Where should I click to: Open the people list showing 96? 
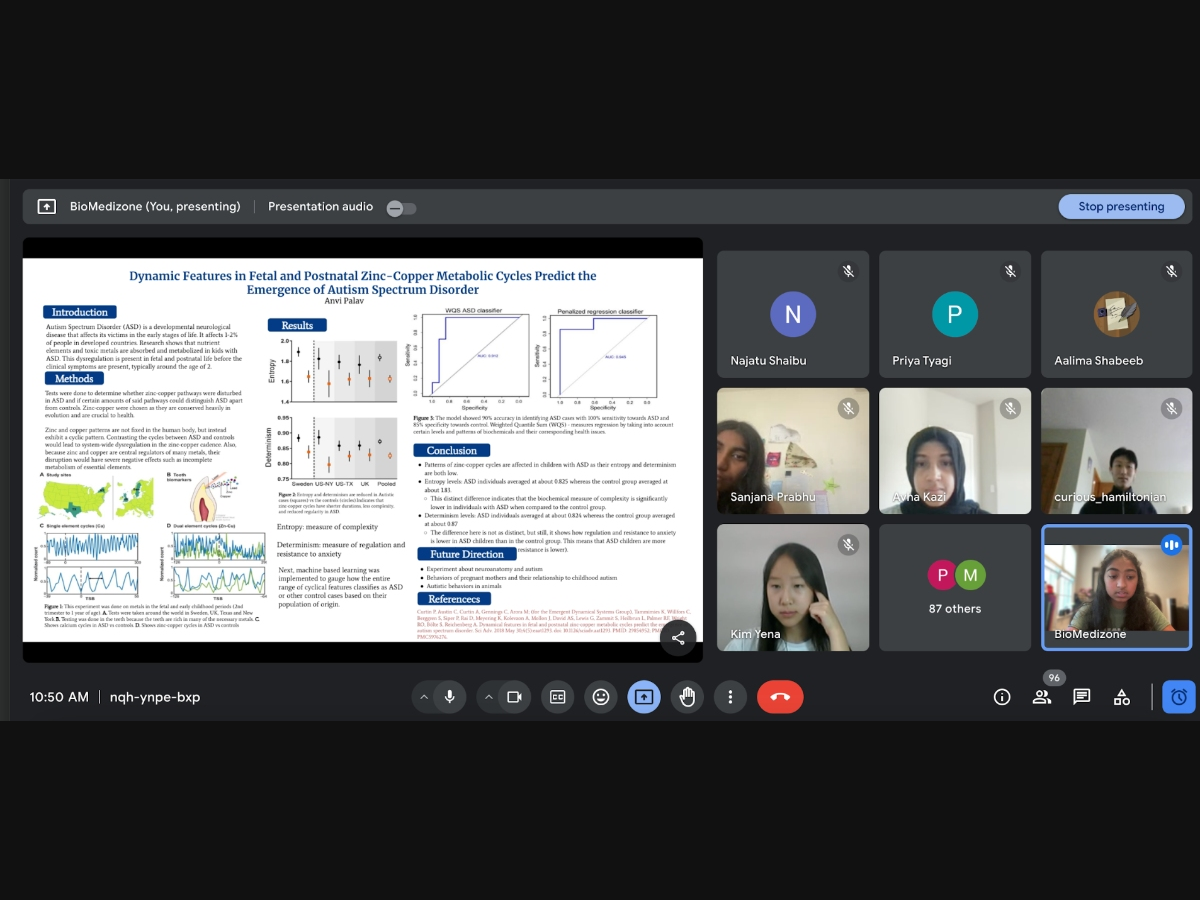1042,697
